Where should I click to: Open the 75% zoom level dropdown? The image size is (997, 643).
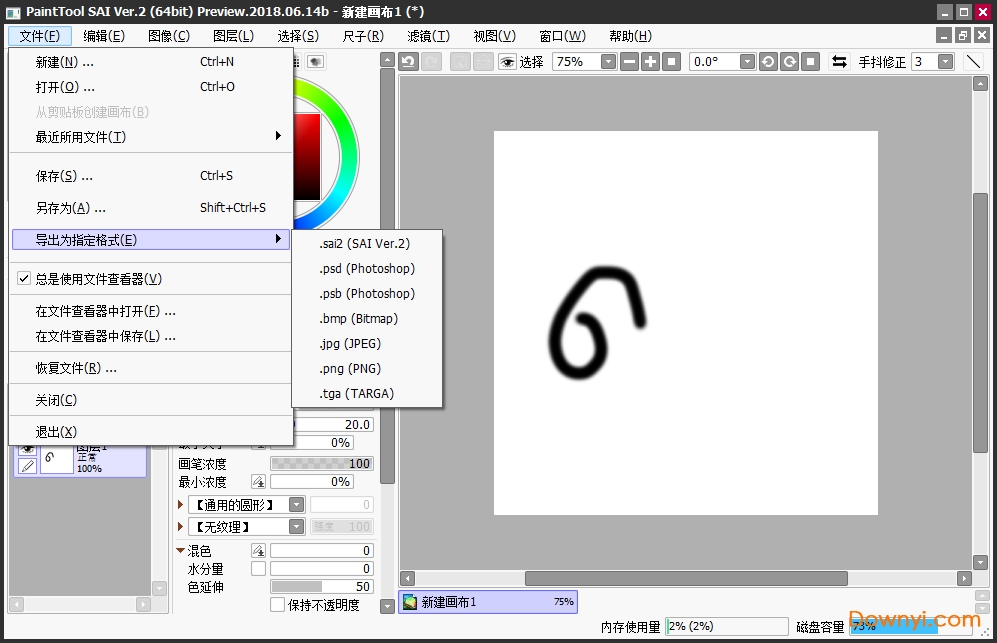pyautogui.click(x=608, y=62)
